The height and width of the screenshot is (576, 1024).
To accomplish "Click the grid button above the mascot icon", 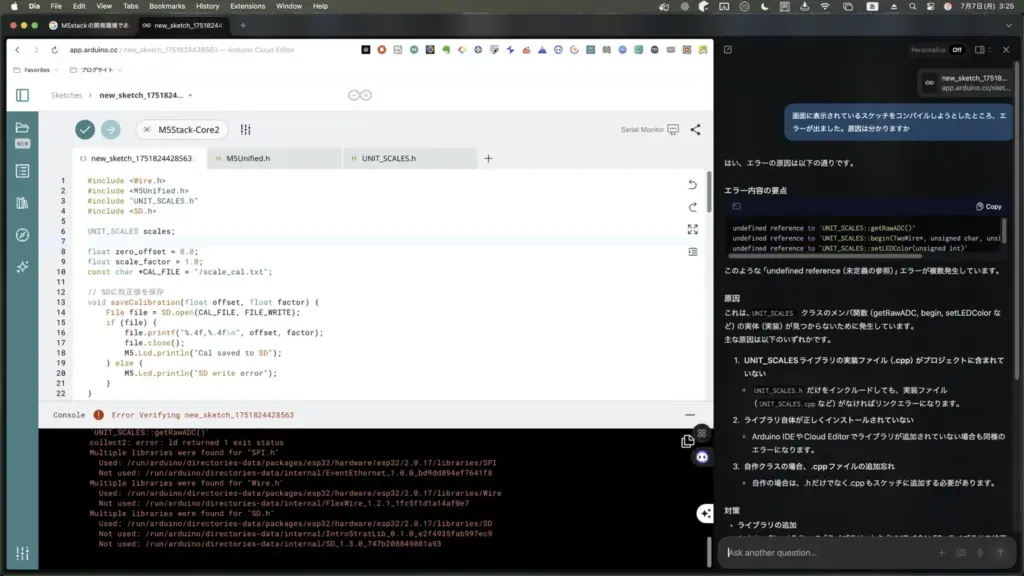I will [x=702, y=434].
